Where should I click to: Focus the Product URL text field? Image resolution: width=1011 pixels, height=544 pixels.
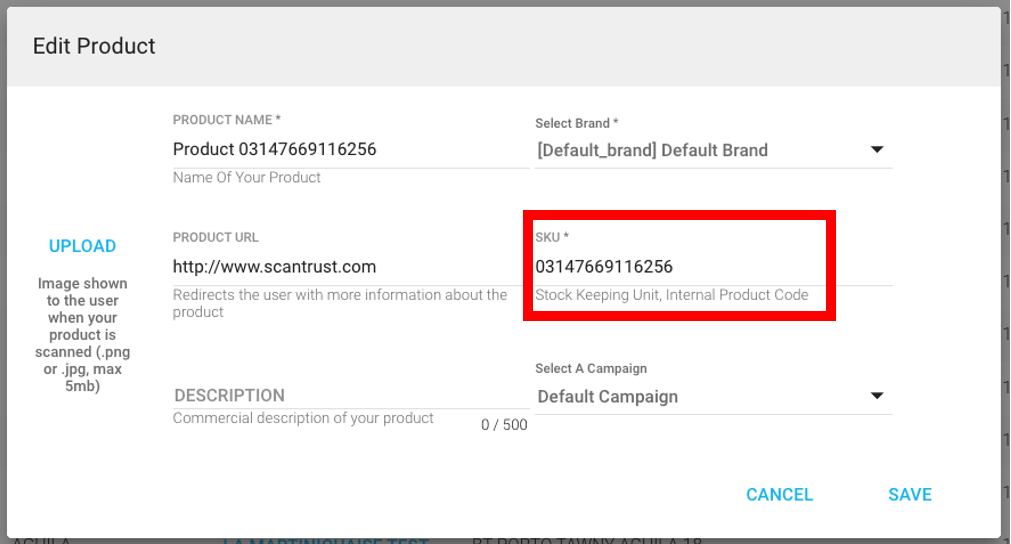coord(350,267)
